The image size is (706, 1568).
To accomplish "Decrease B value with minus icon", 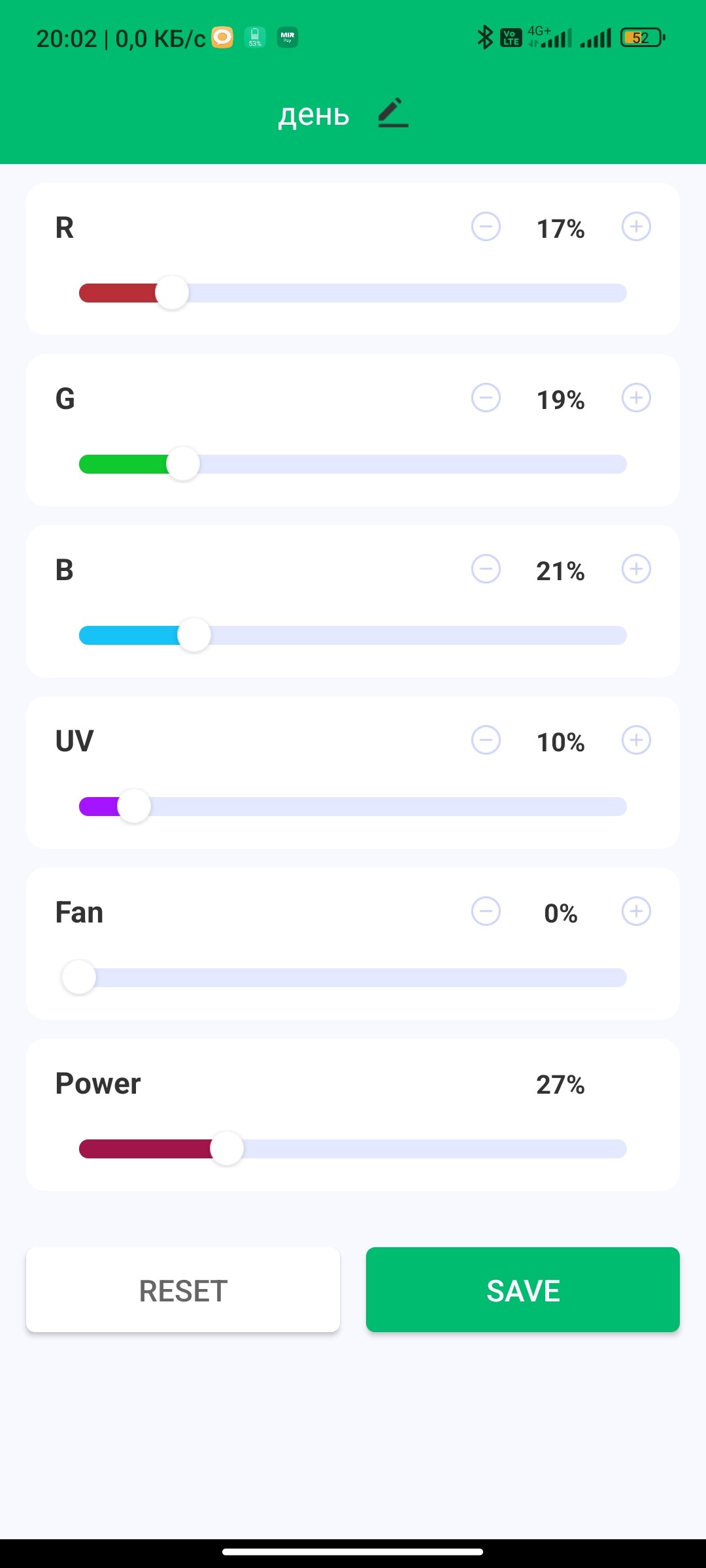I will [486, 569].
